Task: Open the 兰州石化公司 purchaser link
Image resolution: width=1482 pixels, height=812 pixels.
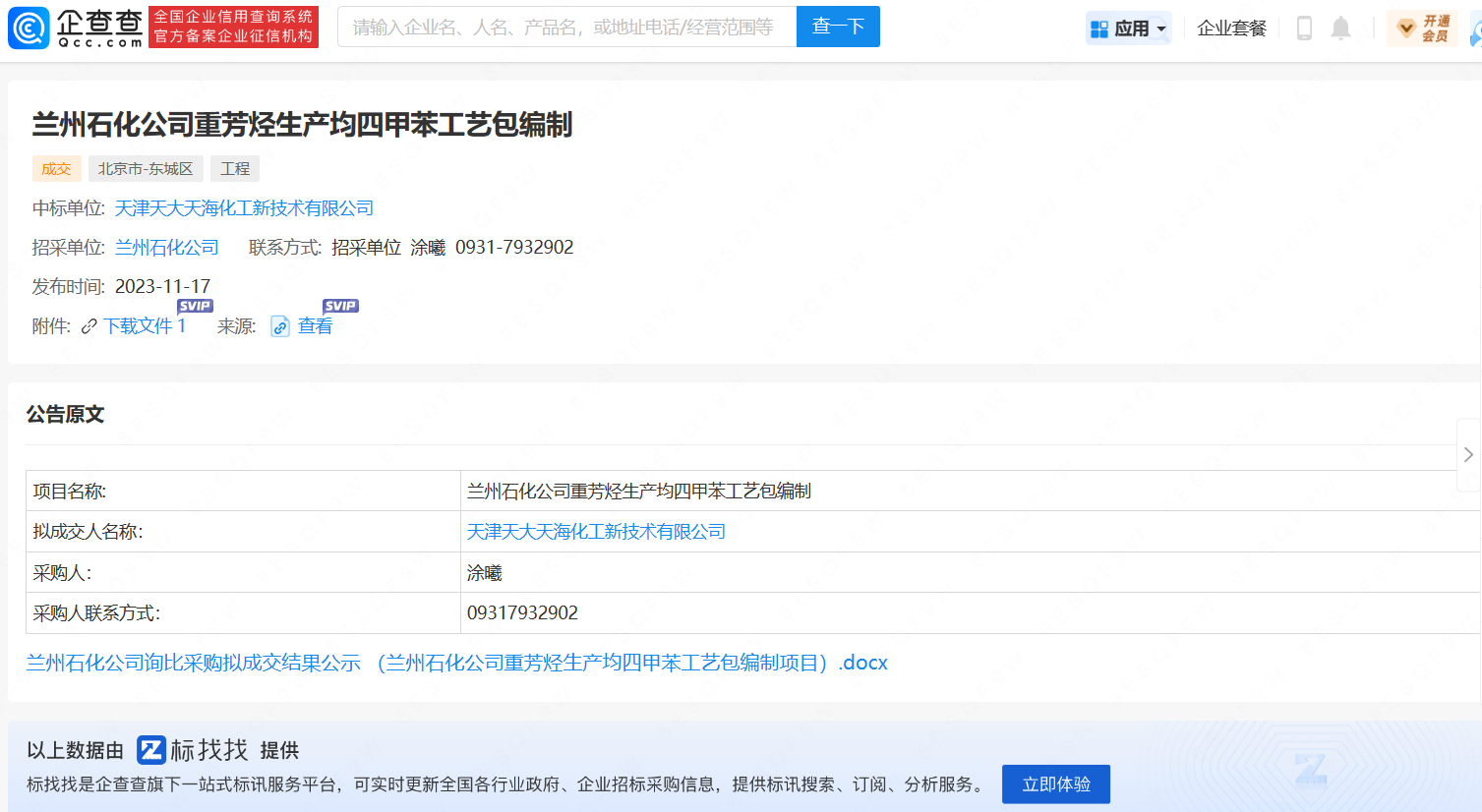Action: (x=167, y=248)
